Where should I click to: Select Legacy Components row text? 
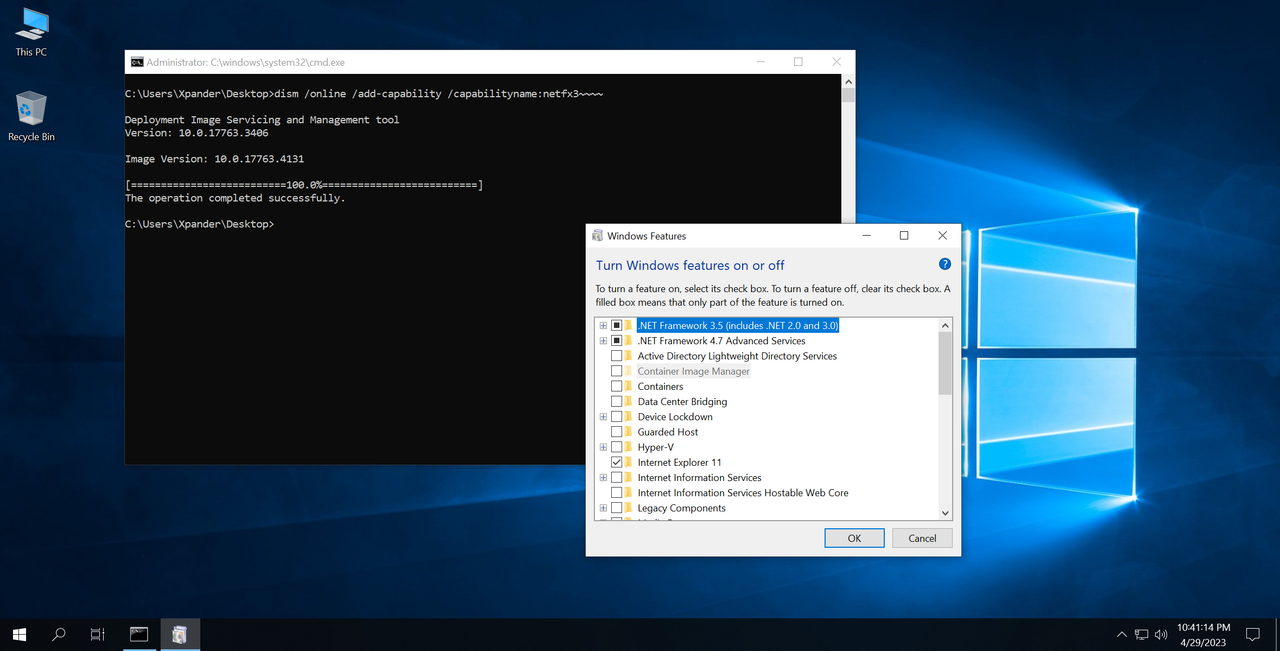(682, 508)
